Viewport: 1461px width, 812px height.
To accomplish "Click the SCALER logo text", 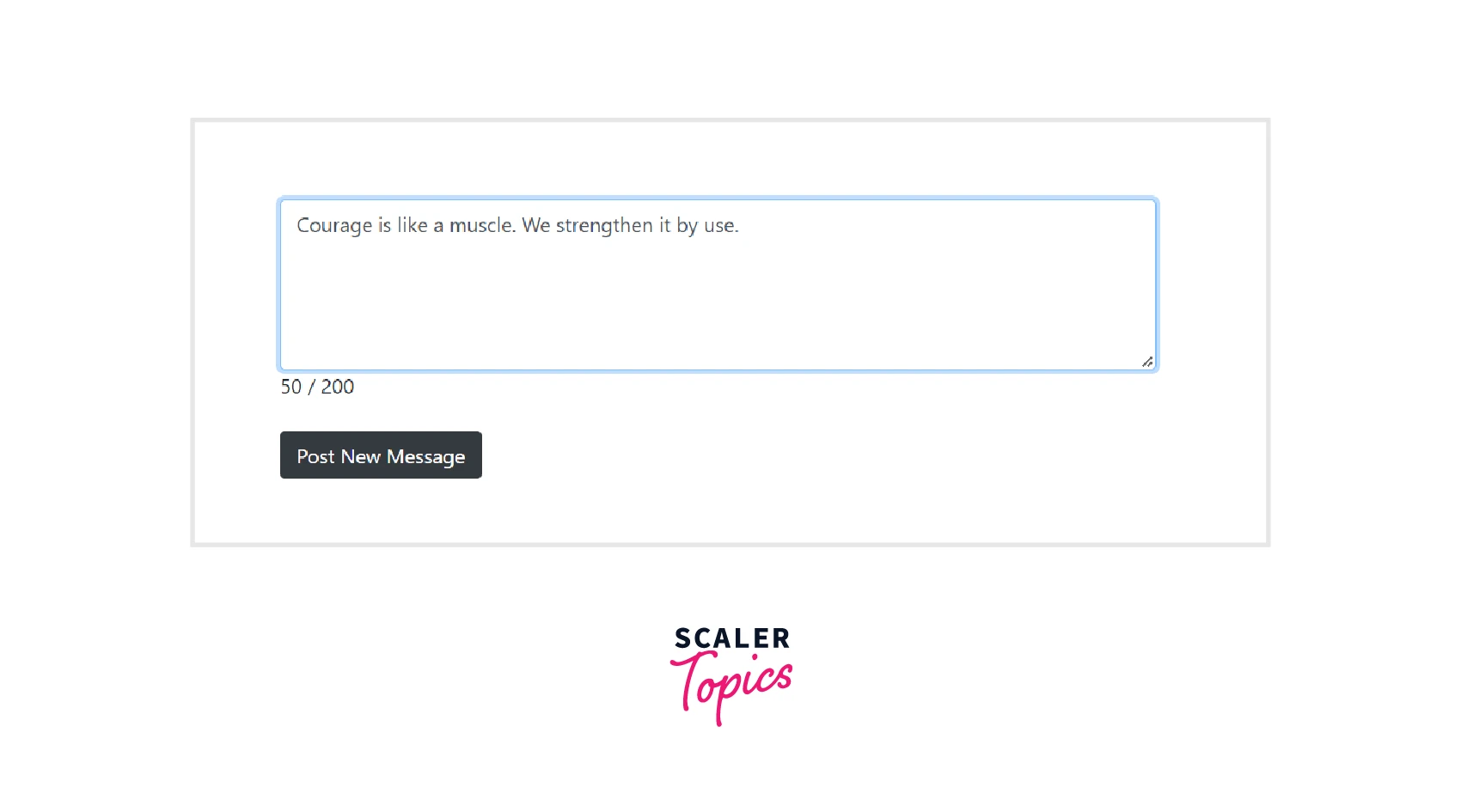I will (731, 638).
